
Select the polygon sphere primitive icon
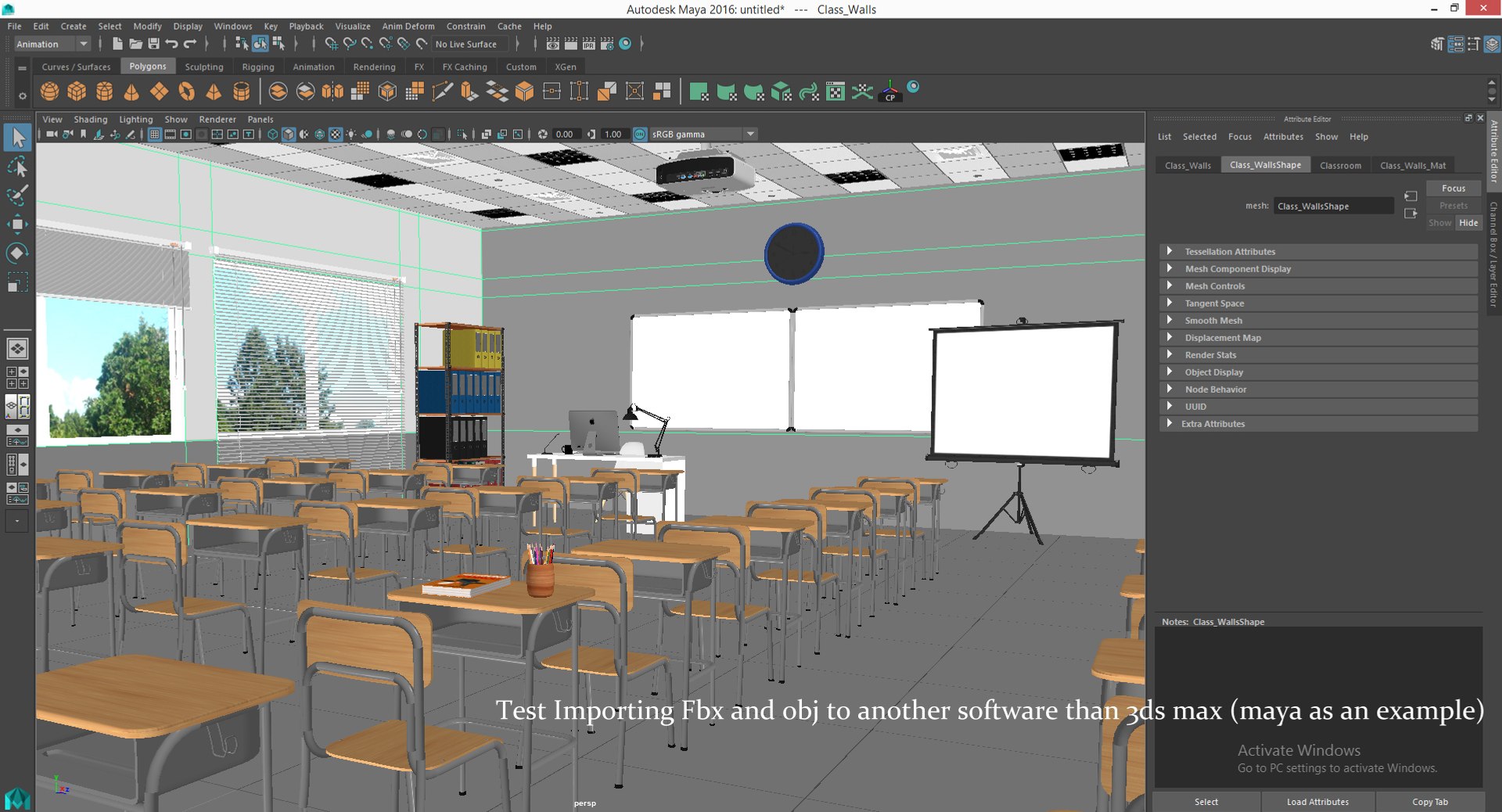tap(49, 92)
